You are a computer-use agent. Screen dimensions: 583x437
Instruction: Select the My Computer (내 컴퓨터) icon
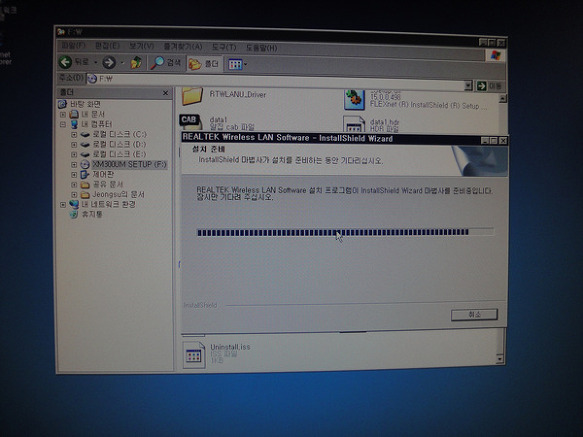(74, 124)
